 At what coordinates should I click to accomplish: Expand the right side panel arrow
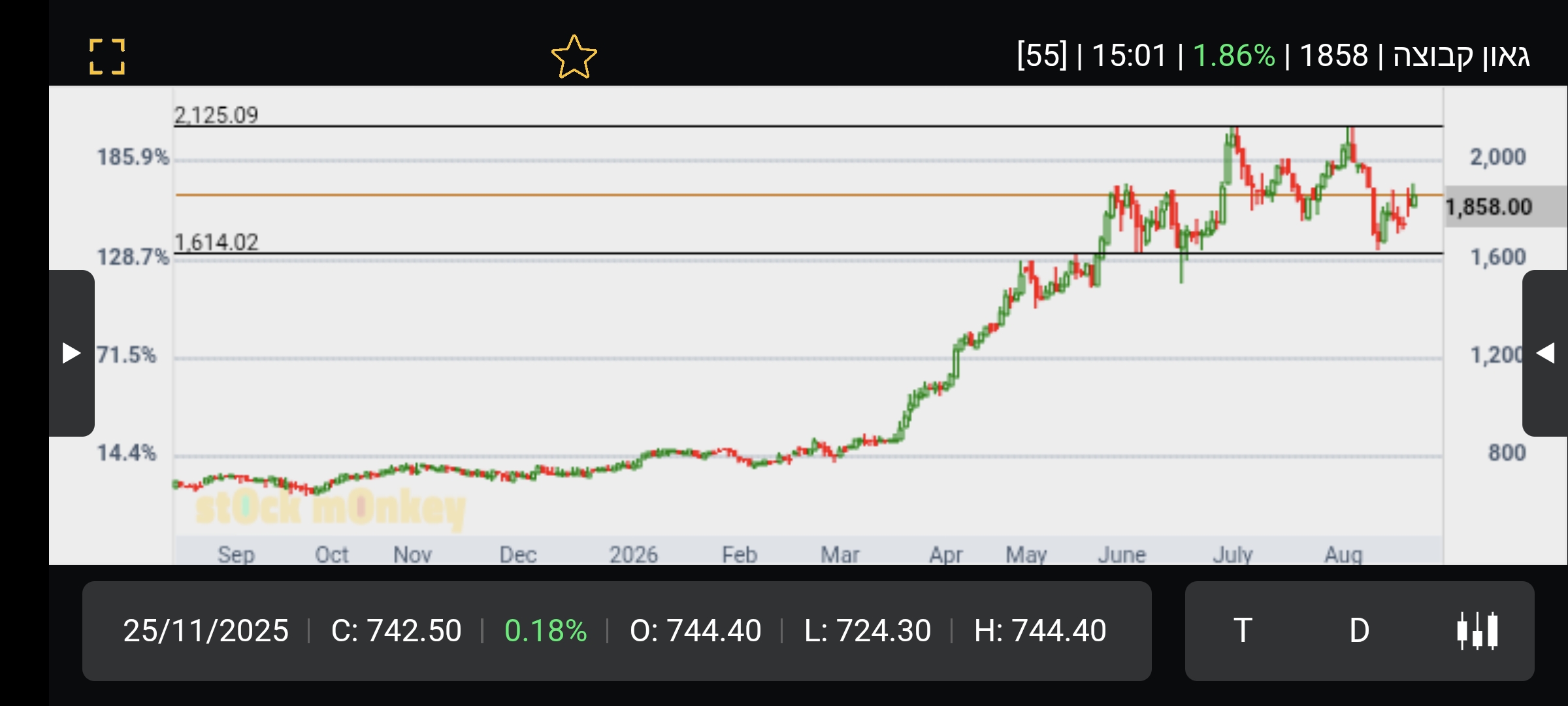[x=1545, y=353]
